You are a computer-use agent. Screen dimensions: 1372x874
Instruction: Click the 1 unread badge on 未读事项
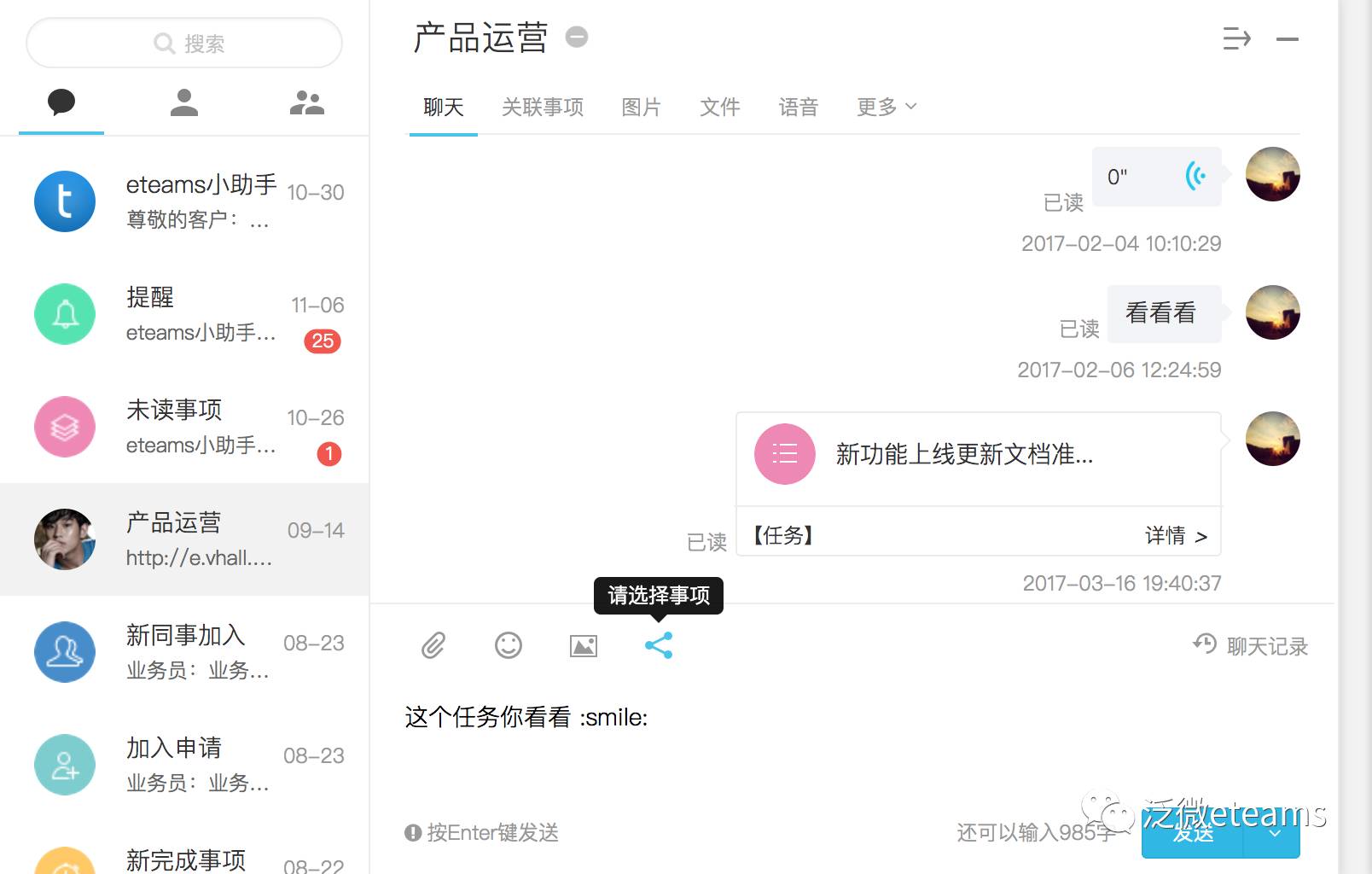pyautogui.click(x=329, y=454)
